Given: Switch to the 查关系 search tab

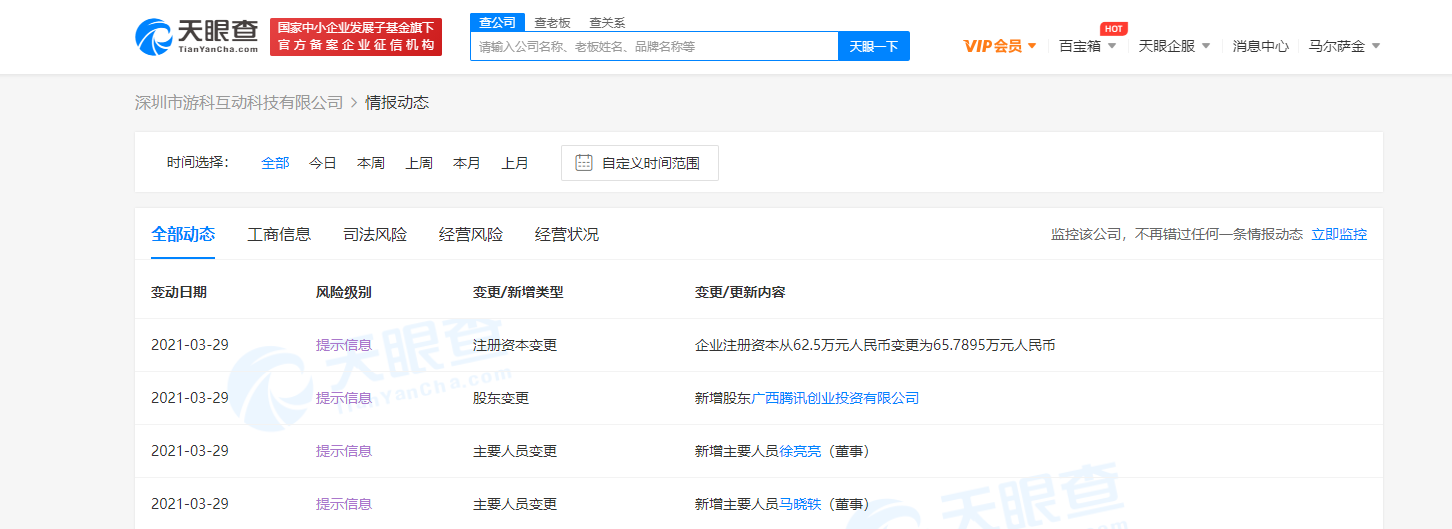Looking at the screenshot, I should (x=607, y=23).
